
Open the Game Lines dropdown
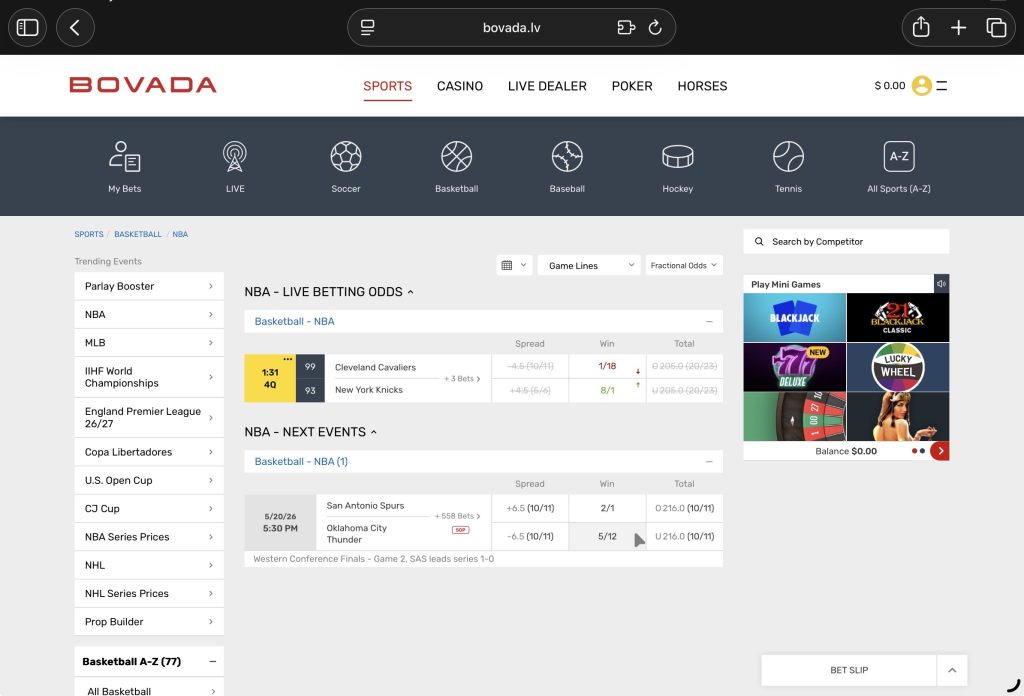[x=589, y=265]
